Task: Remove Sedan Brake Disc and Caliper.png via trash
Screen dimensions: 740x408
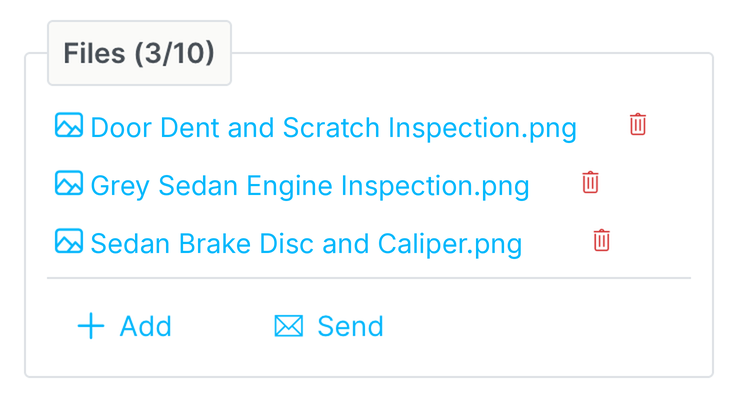Action: (601, 241)
